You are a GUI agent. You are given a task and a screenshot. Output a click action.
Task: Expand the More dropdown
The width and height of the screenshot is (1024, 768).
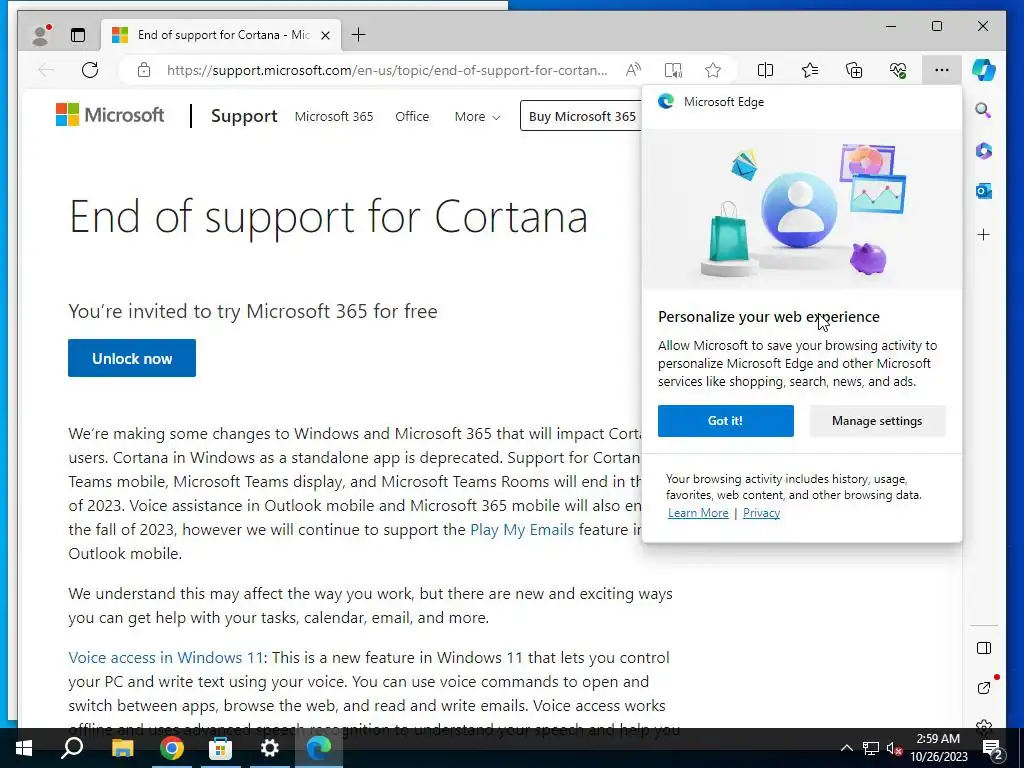click(477, 117)
